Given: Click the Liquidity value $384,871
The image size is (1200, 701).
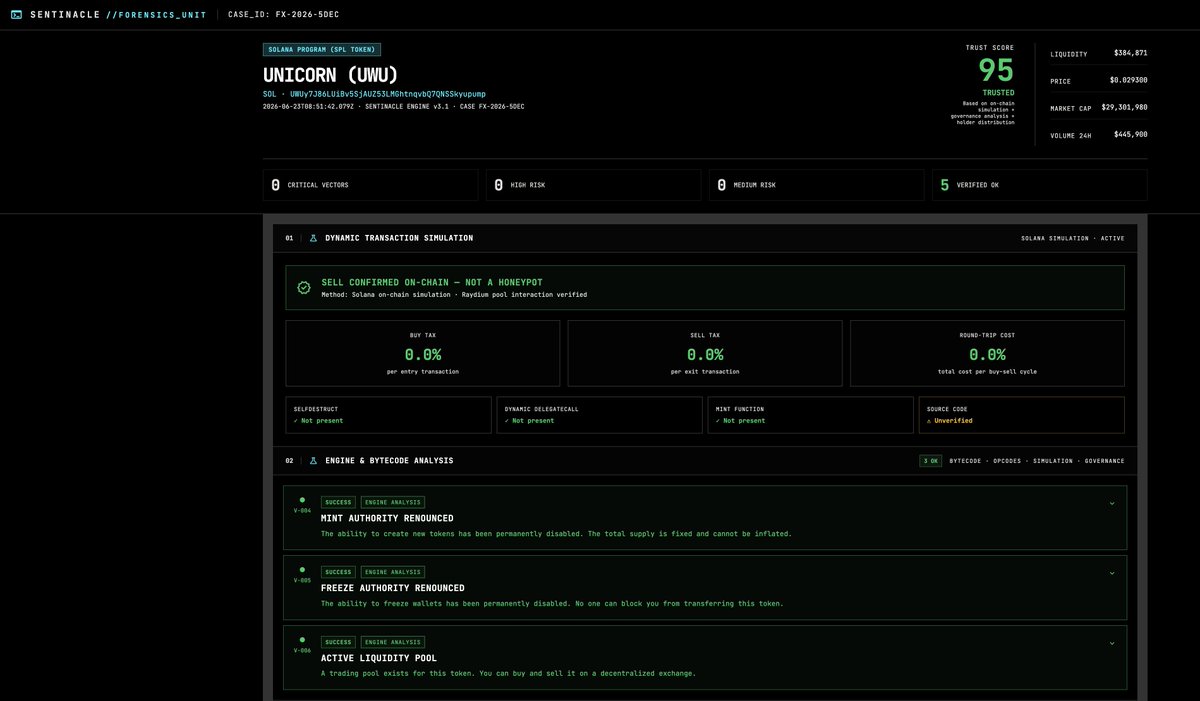Looking at the screenshot, I should point(1130,53).
